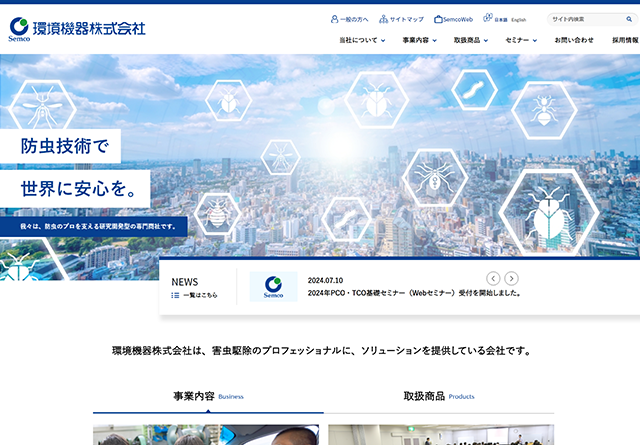Click the 世界に安心を。 headline
Screen dimensions: 640x445
click(x=79, y=189)
